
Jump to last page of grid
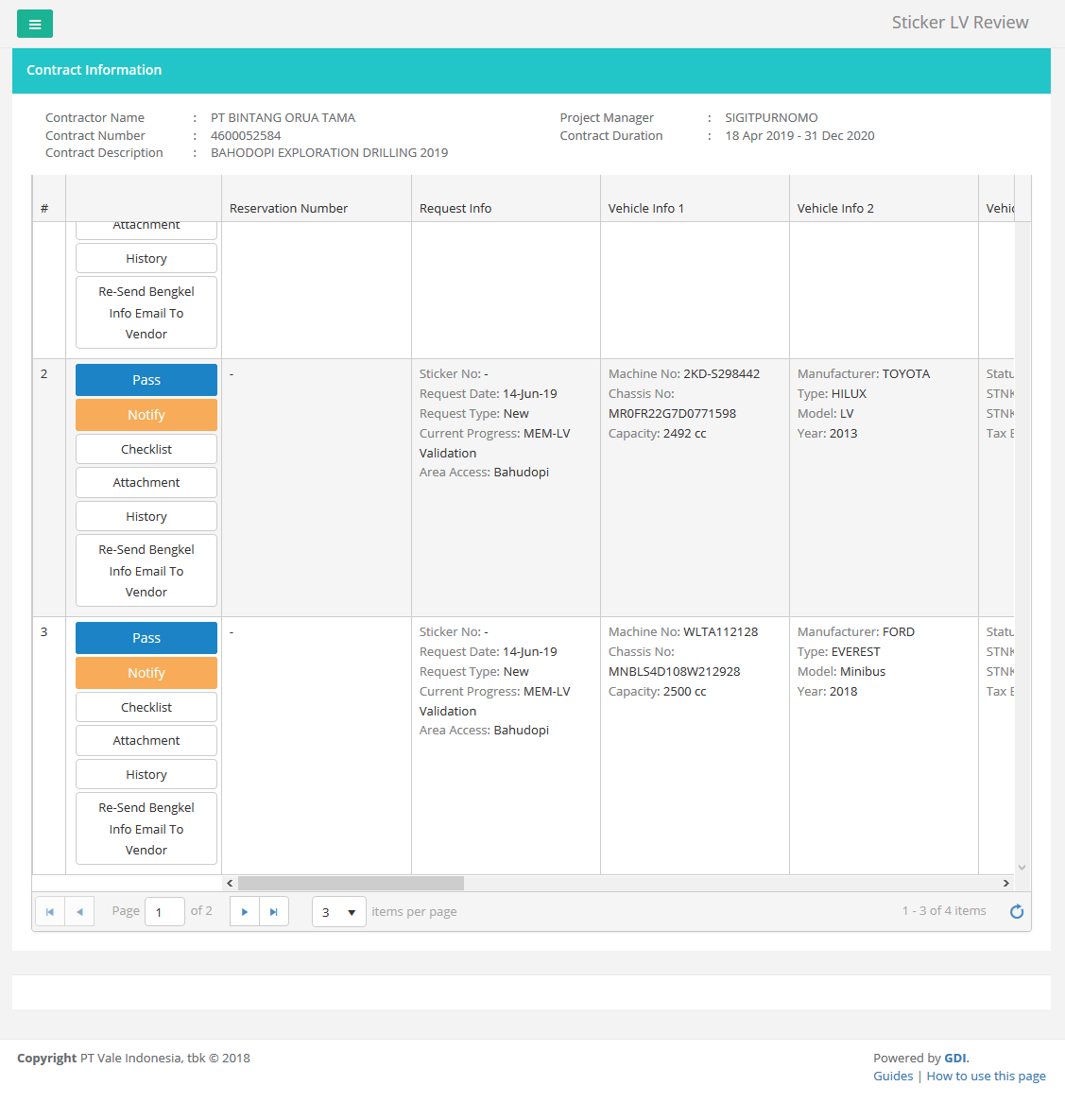click(x=274, y=912)
